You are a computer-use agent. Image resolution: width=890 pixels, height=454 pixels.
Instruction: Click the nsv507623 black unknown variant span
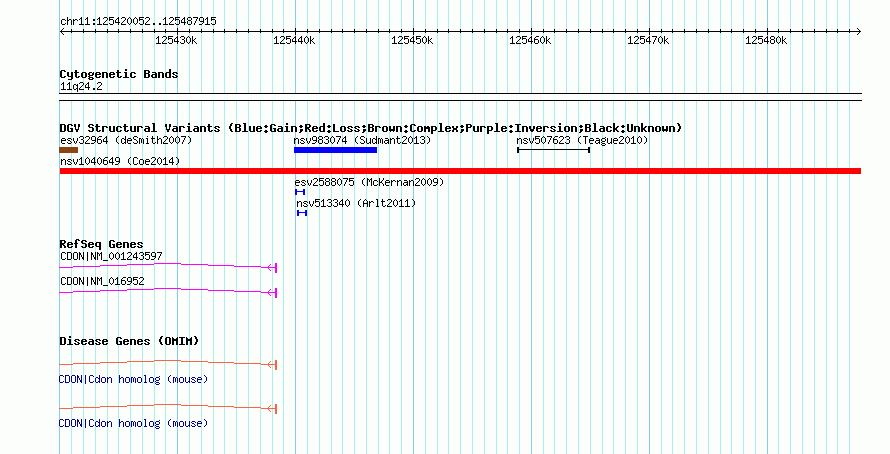pyautogui.click(x=553, y=150)
